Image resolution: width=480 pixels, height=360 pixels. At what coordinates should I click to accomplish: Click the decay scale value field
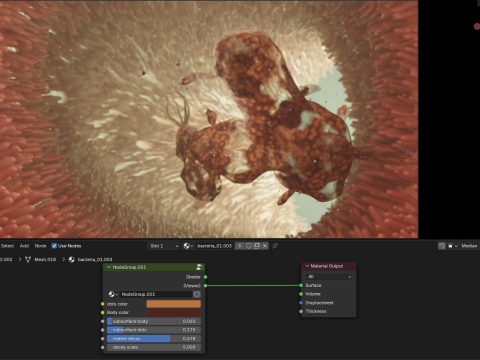(x=154, y=347)
